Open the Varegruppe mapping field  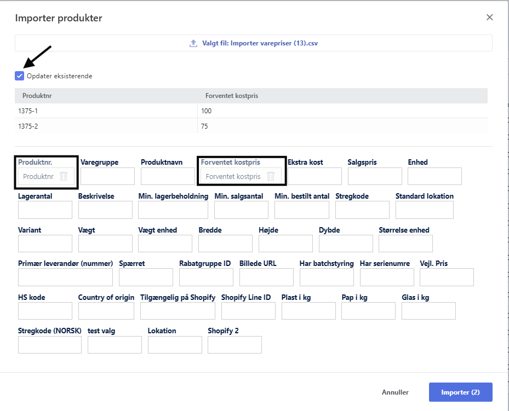point(108,176)
